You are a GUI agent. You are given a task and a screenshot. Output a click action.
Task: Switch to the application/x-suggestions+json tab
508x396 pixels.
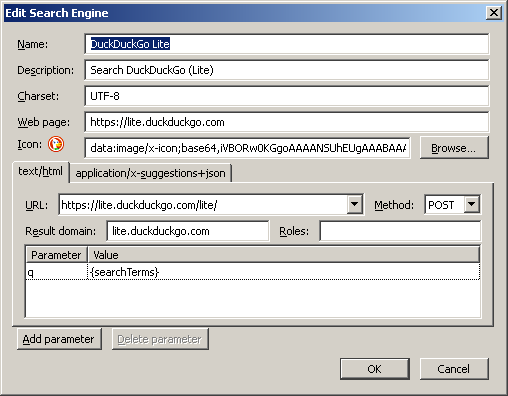[x=150, y=173]
